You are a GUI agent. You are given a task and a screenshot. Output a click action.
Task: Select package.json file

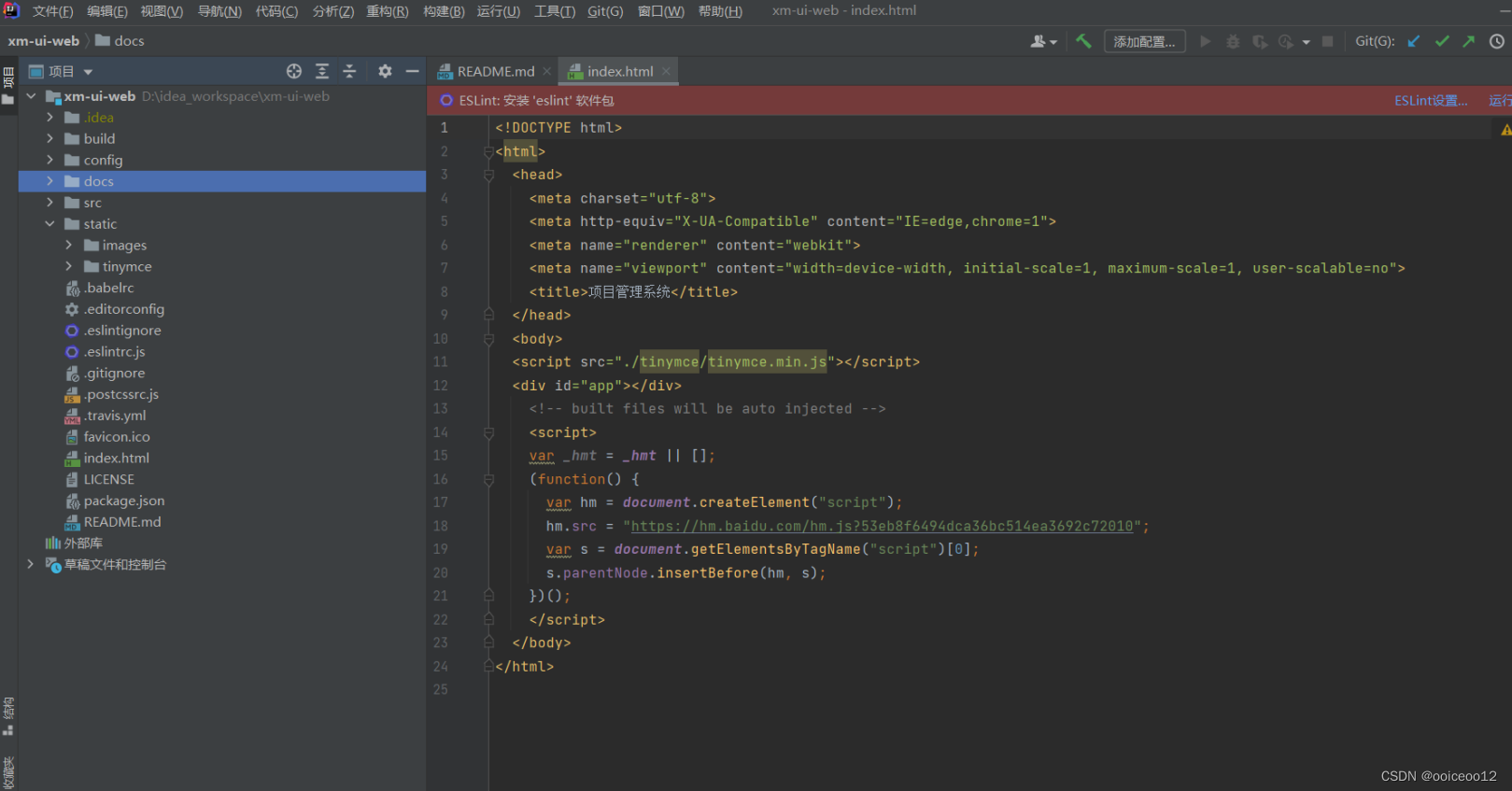click(x=114, y=501)
